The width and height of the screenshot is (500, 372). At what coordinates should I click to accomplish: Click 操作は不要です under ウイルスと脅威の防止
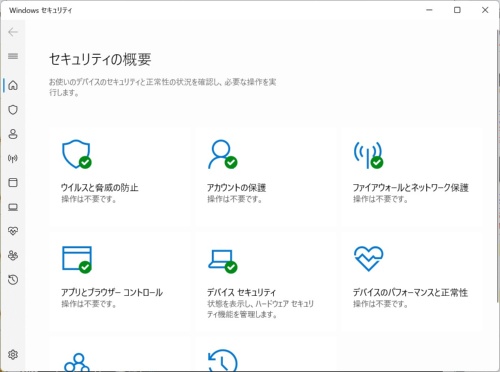(x=89, y=199)
